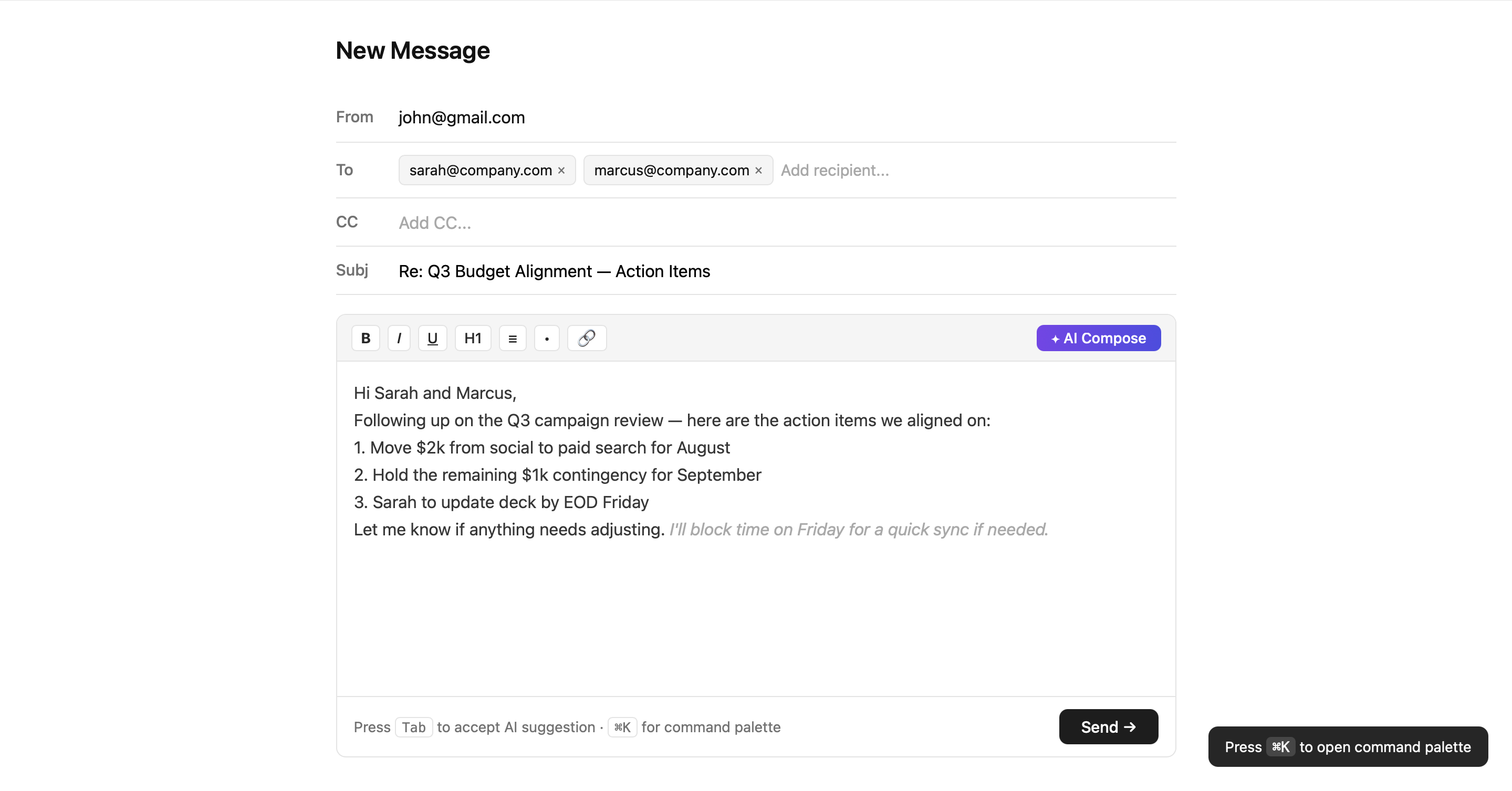Dismiss the command palette toast
The image size is (1512, 791).
[x=1347, y=746]
